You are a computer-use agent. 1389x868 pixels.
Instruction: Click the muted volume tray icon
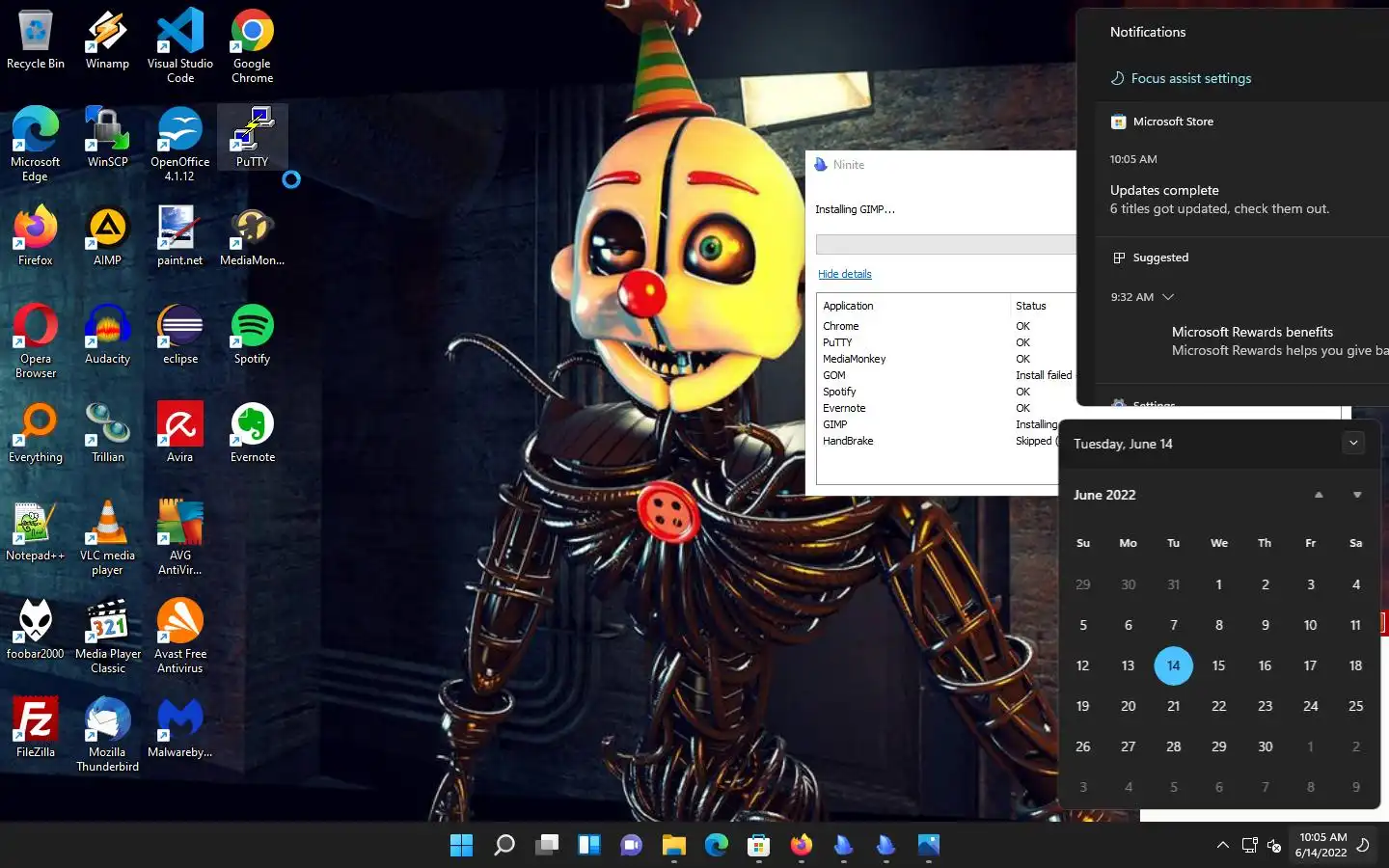pyautogui.click(x=1273, y=846)
